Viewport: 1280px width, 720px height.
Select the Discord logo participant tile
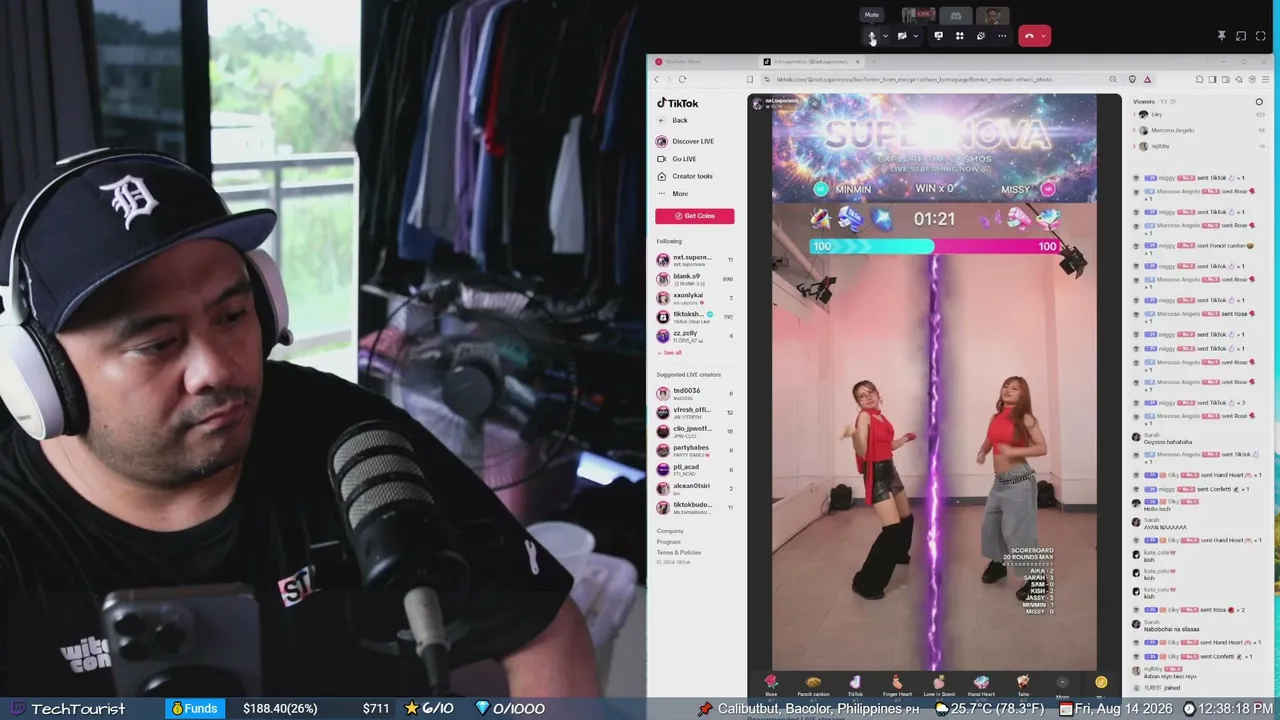[955, 15]
